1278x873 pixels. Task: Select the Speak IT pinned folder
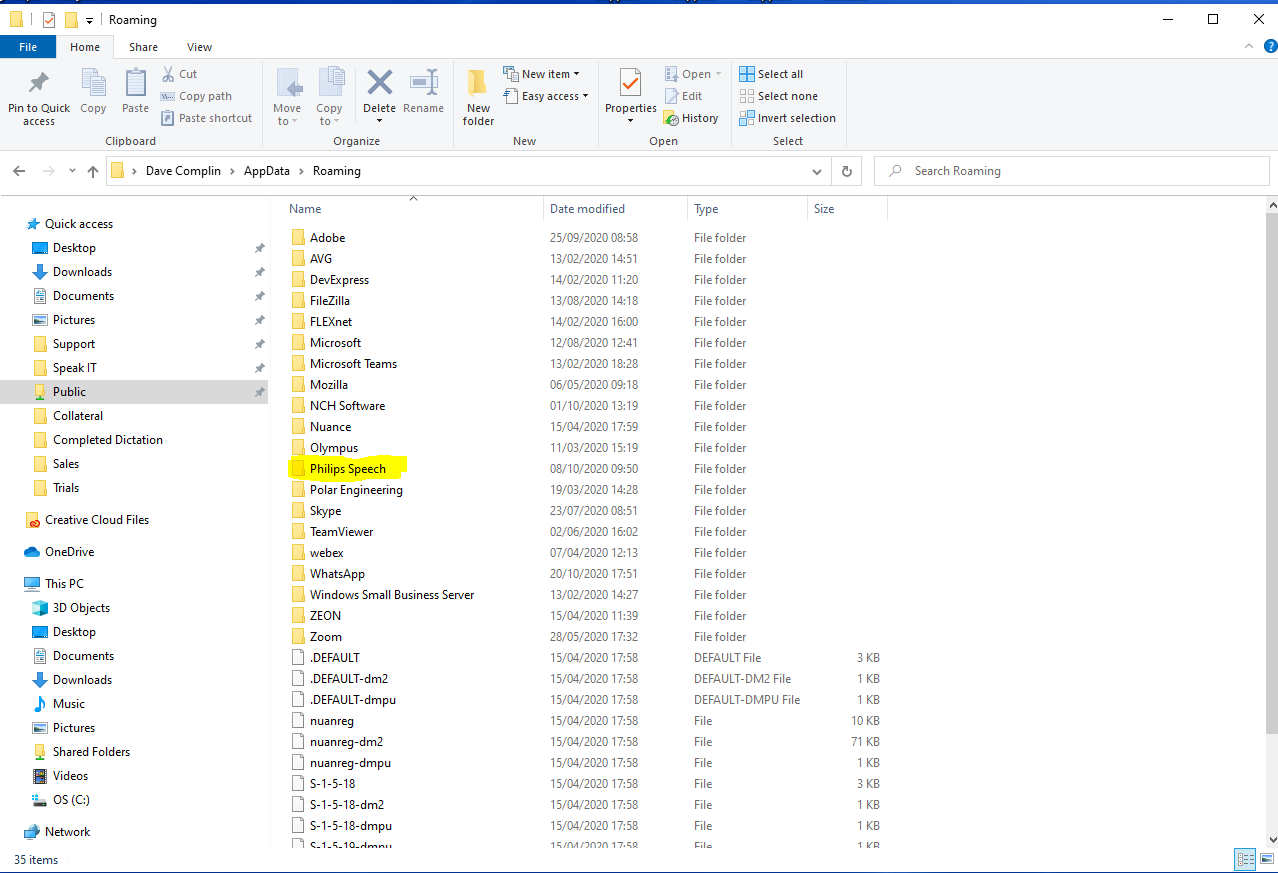pos(75,368)
